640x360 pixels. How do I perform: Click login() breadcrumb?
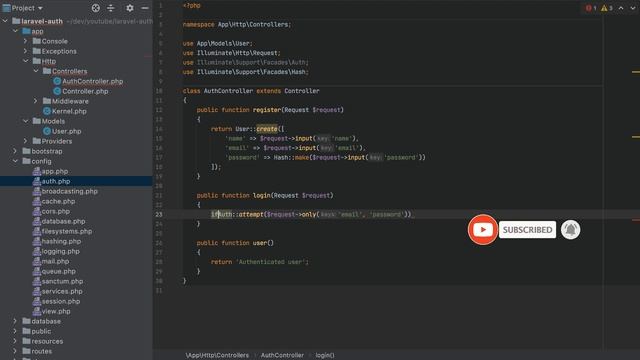click(x=325, y=355)
